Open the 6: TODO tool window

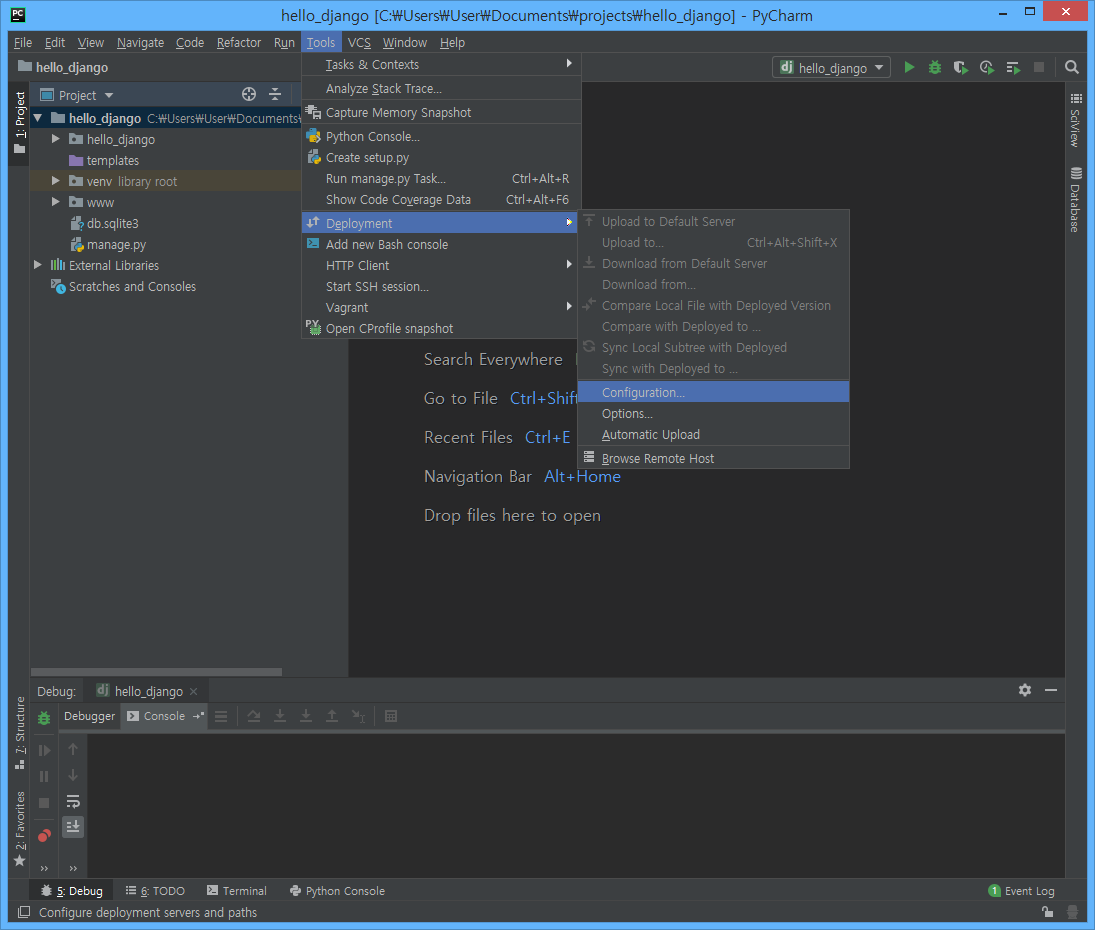155,891
